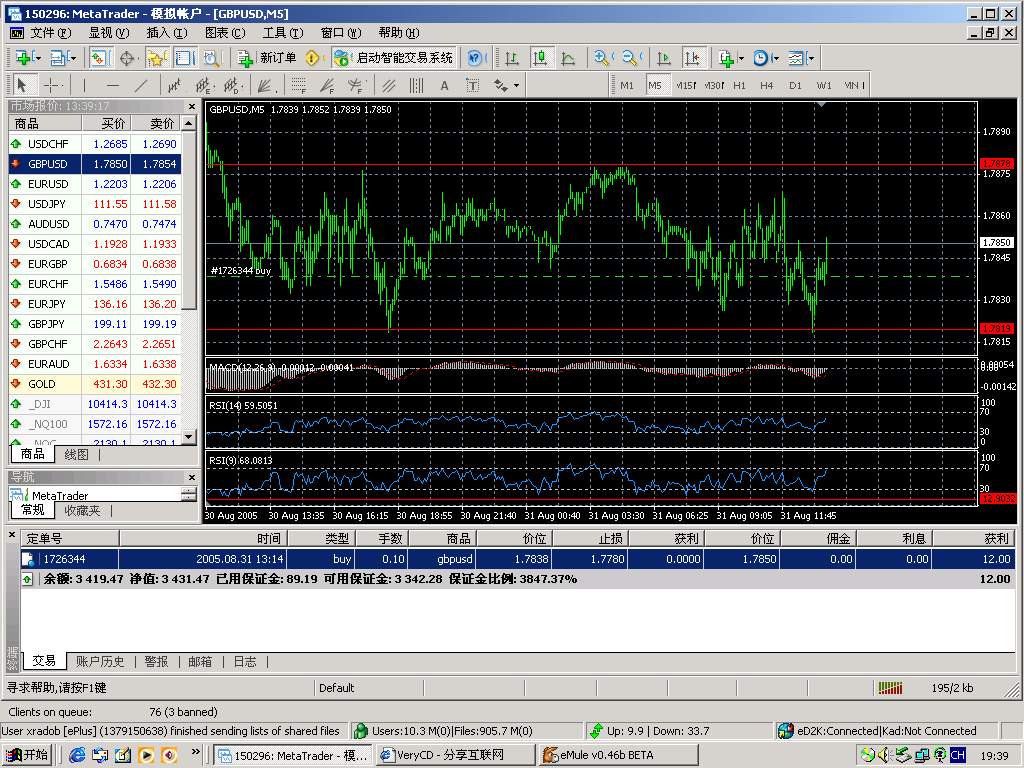This screenshot has width=1024, height=768.
Task: Select the trendline drawing tool
Action: pos(142,86)
